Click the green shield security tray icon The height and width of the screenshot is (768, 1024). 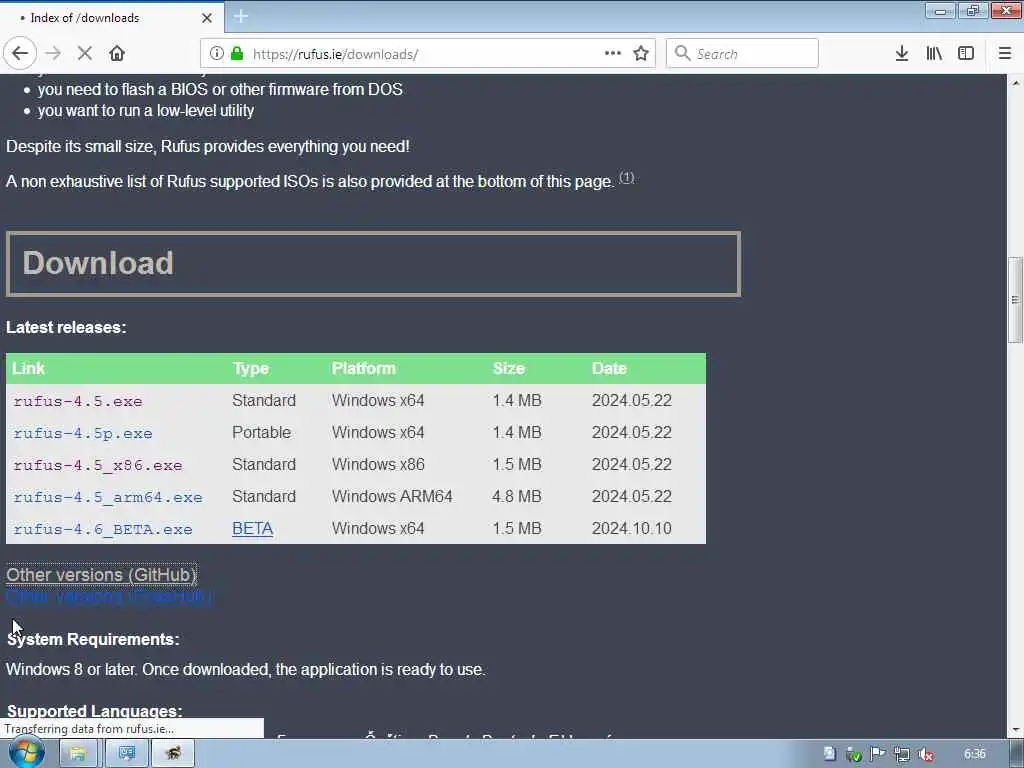pyautogui.click(x=854, y=754)
